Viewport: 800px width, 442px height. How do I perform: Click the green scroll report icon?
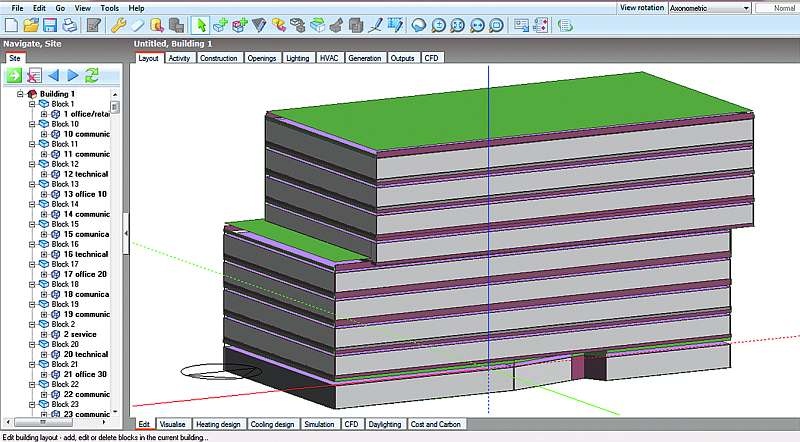coord(565,24)
